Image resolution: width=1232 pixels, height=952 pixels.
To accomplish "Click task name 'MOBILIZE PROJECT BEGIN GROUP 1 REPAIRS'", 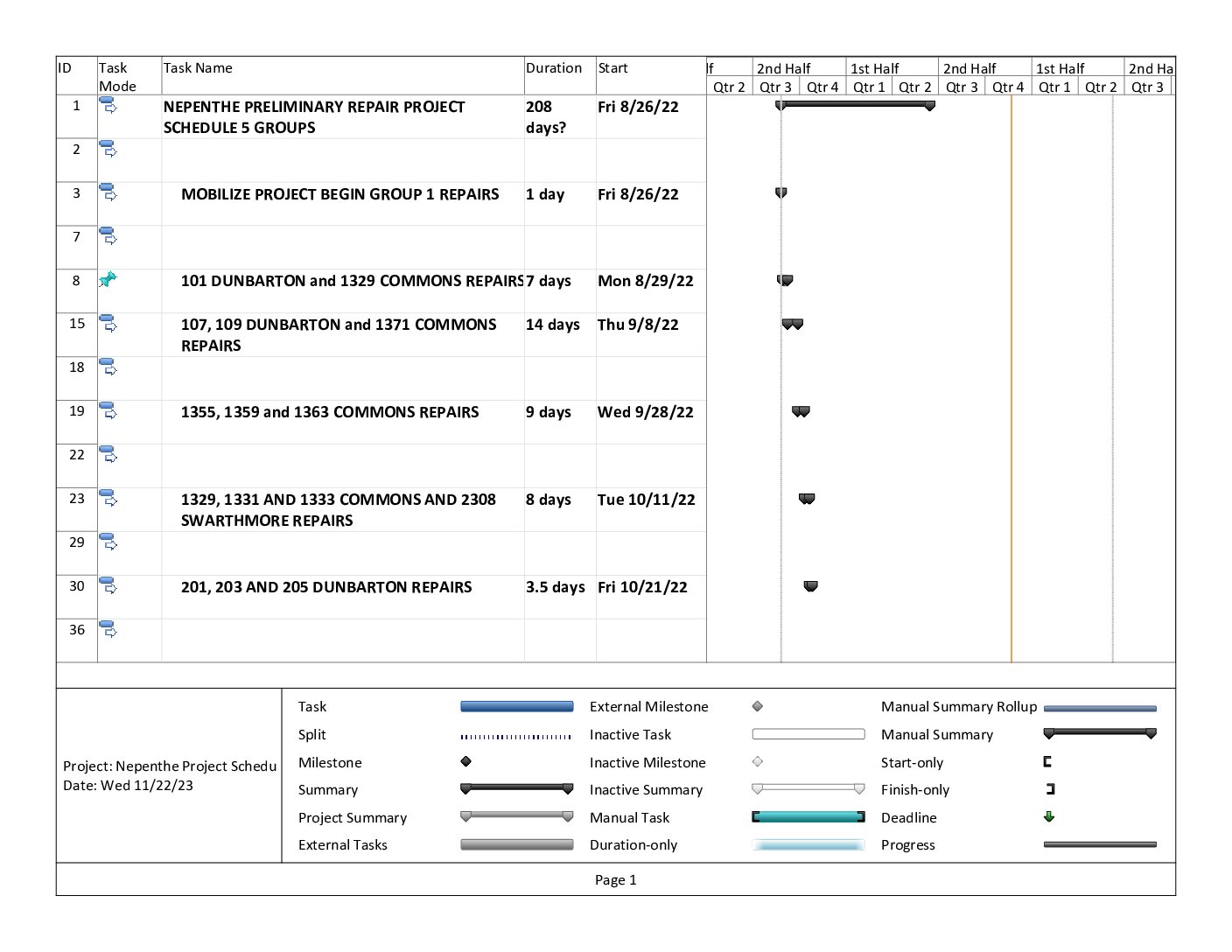I will (340, 194).
